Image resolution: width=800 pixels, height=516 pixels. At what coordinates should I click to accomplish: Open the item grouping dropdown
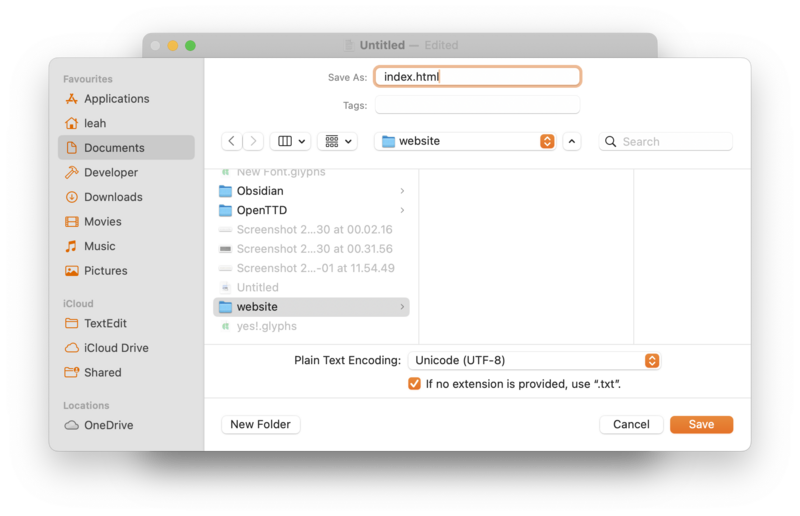339,142
